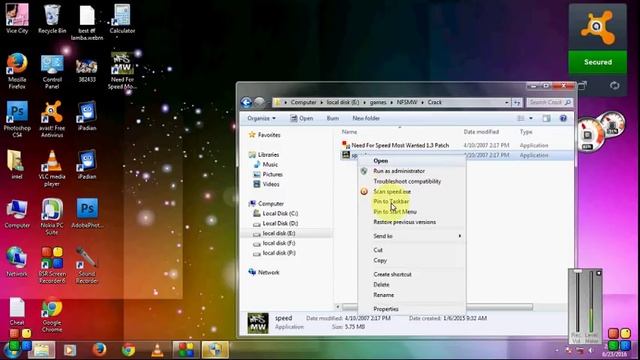Open the Recycle Bin icon
The height and width of the screenshot is (360, 640).
[x=52, y=18]
